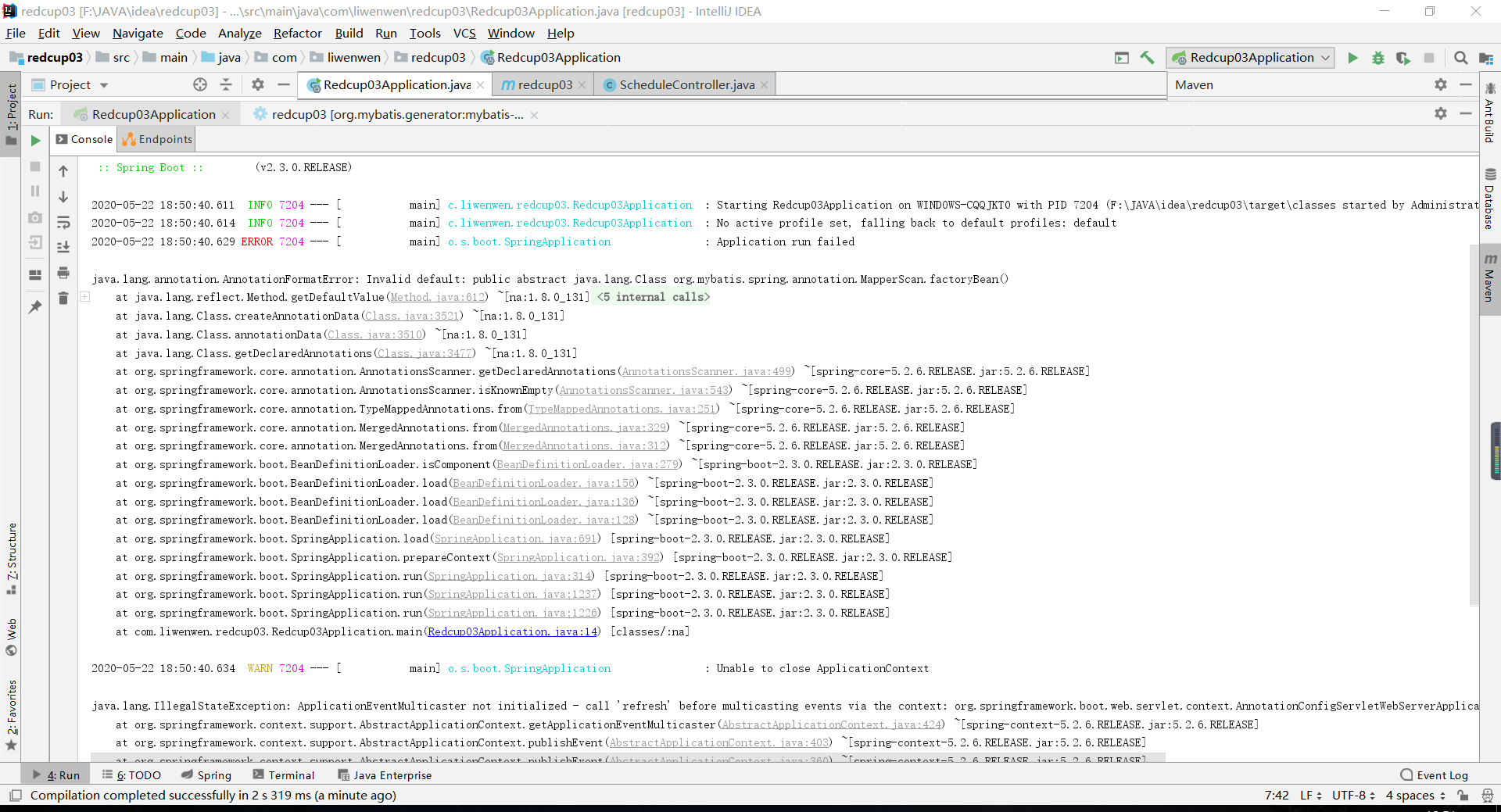Switch to redcup03 pom editor tab

point(544,84)
